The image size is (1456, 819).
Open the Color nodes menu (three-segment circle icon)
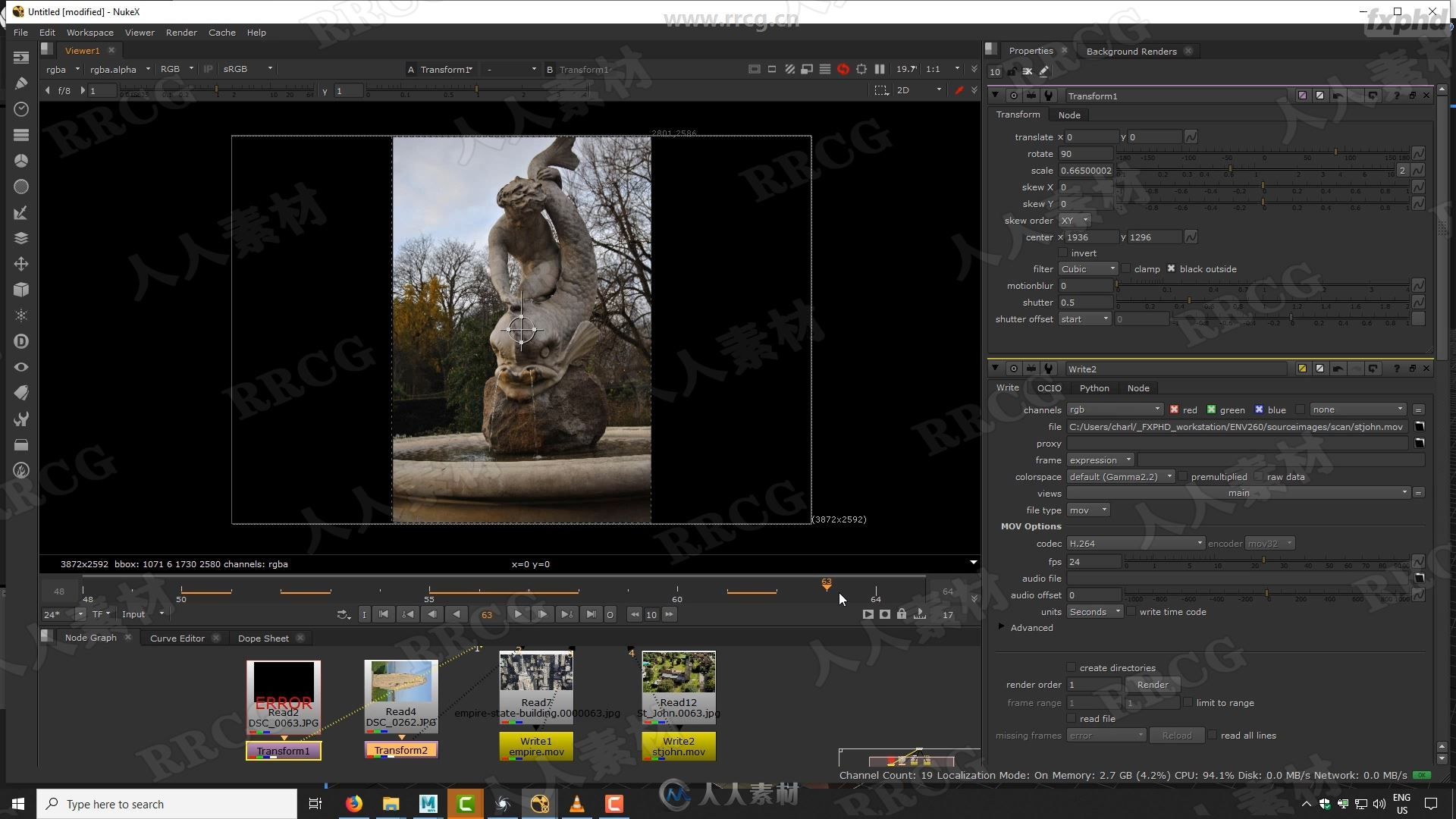pos(21,161)
